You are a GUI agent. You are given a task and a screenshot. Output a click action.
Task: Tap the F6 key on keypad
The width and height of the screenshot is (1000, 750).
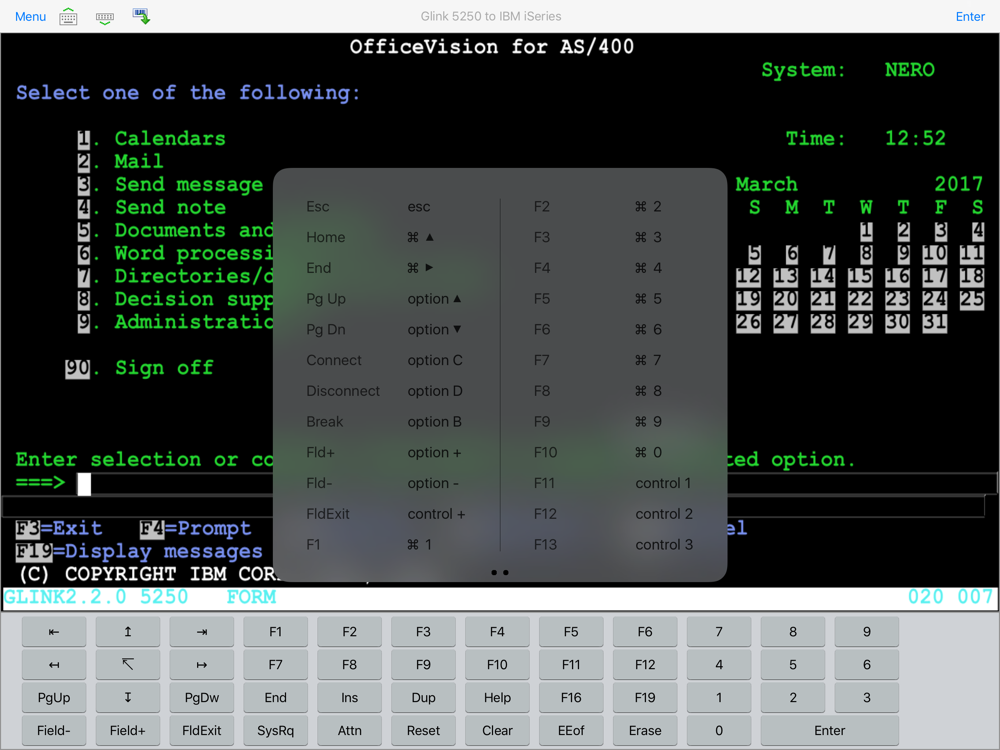pyautogui.click(x=645, y=632)
